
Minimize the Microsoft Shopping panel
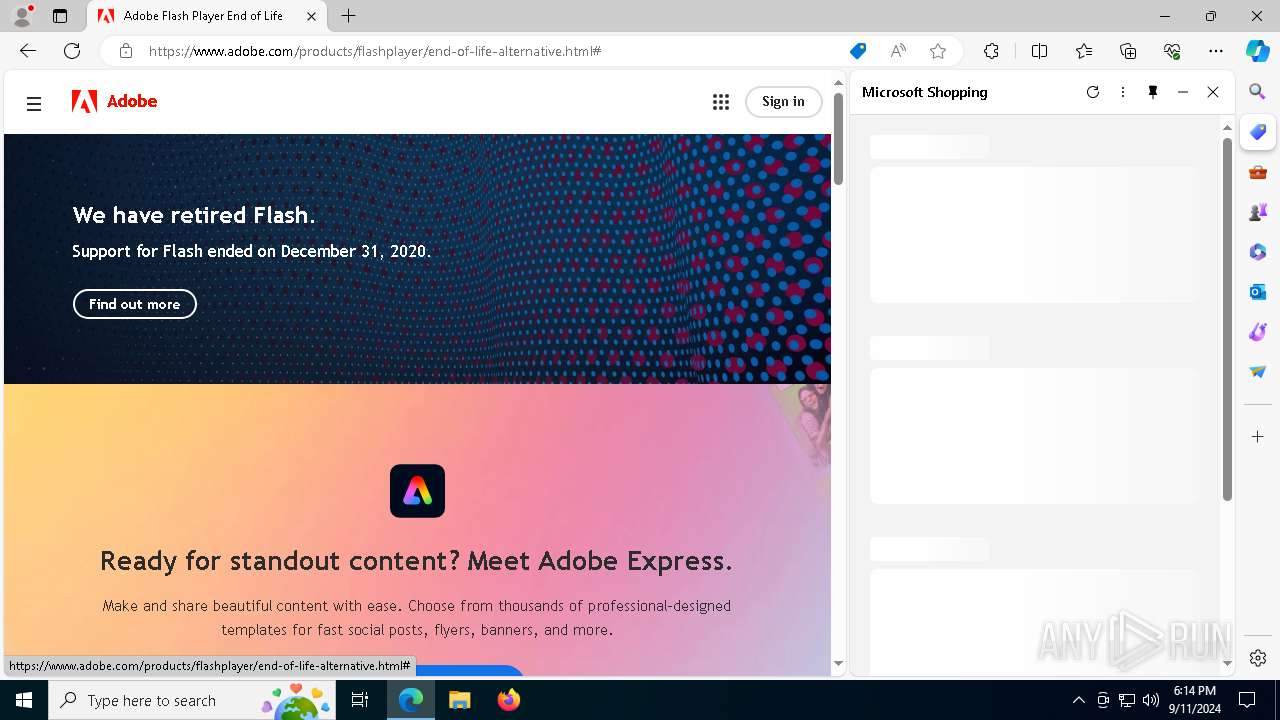pyautogui.click(x=1183, y=92)
